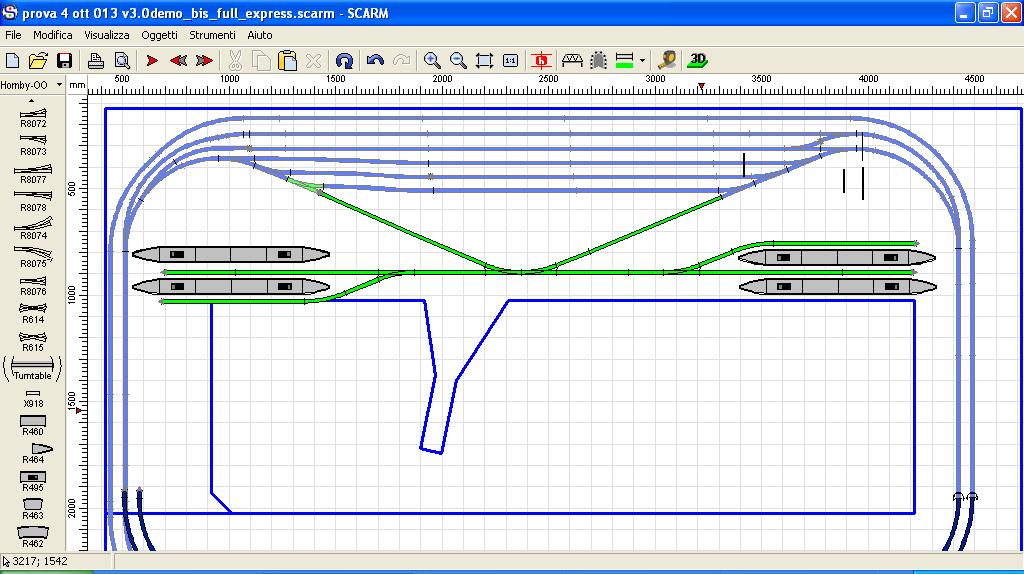Viewport: 1024px width, 574px height.
Task: Open print preview
Action: pyautogui.click(x=122, y=61)
